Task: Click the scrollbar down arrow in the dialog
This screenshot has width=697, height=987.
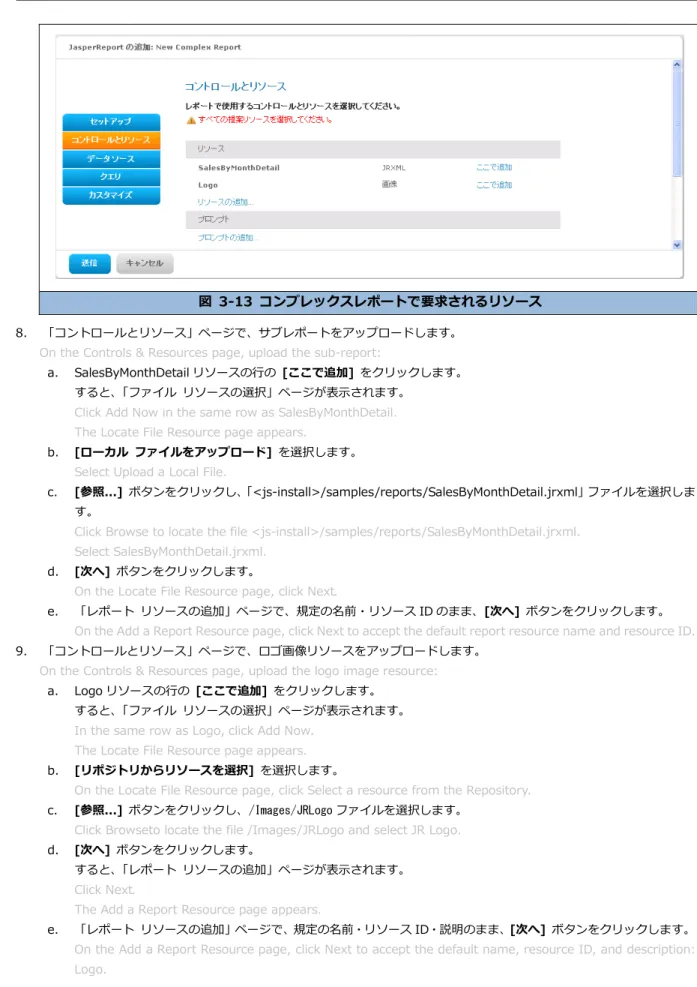Action: pos(677,245)
